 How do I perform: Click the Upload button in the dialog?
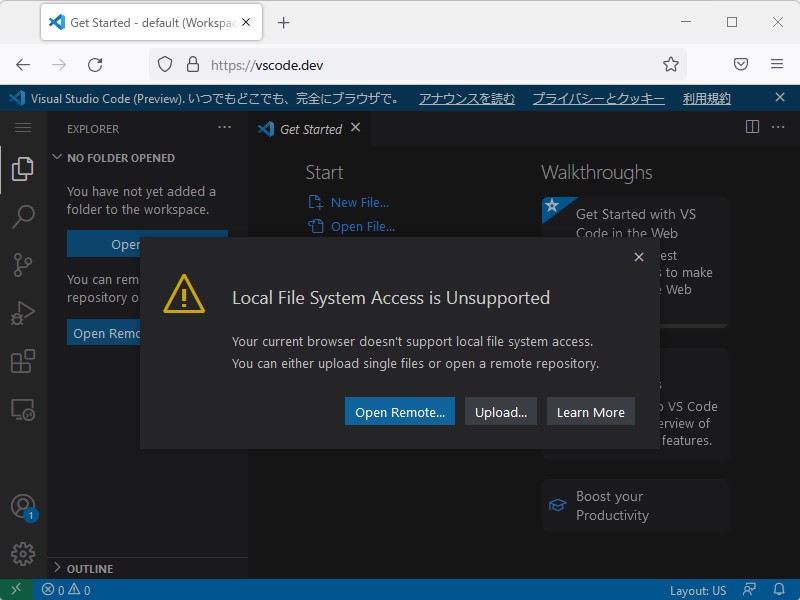point(501,411)
